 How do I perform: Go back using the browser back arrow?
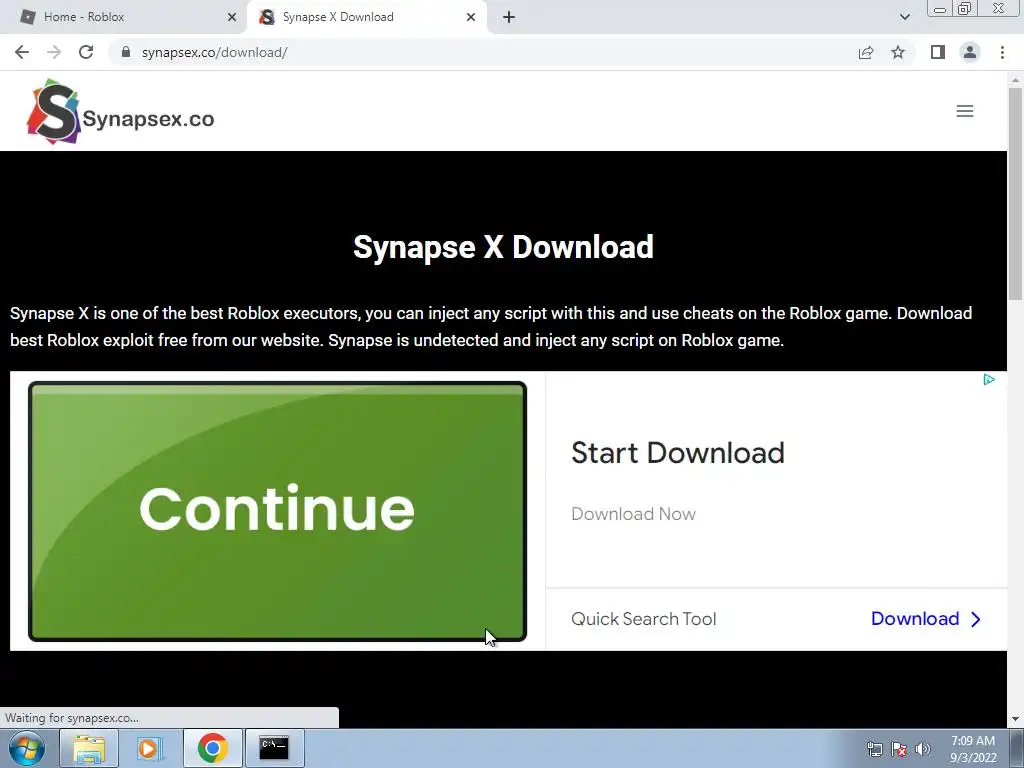22,52
